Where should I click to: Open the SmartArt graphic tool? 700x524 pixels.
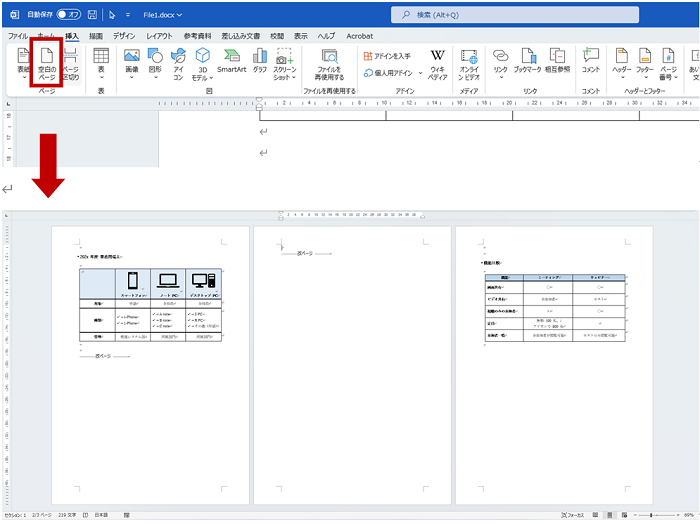pyautogui.click(x=232, y=62)
